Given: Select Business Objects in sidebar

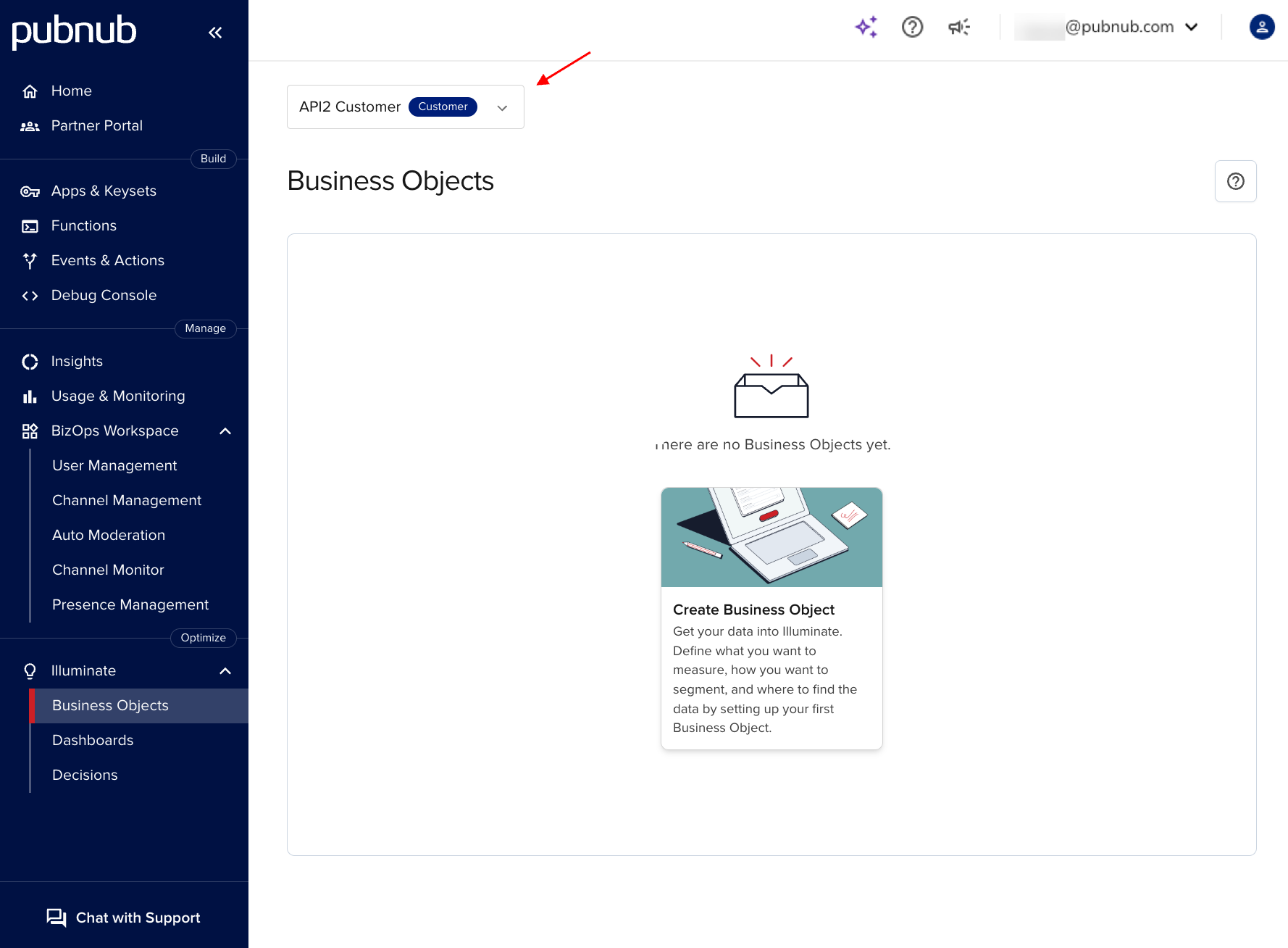Looking at the screenshot, I should [x=139, y=706].
